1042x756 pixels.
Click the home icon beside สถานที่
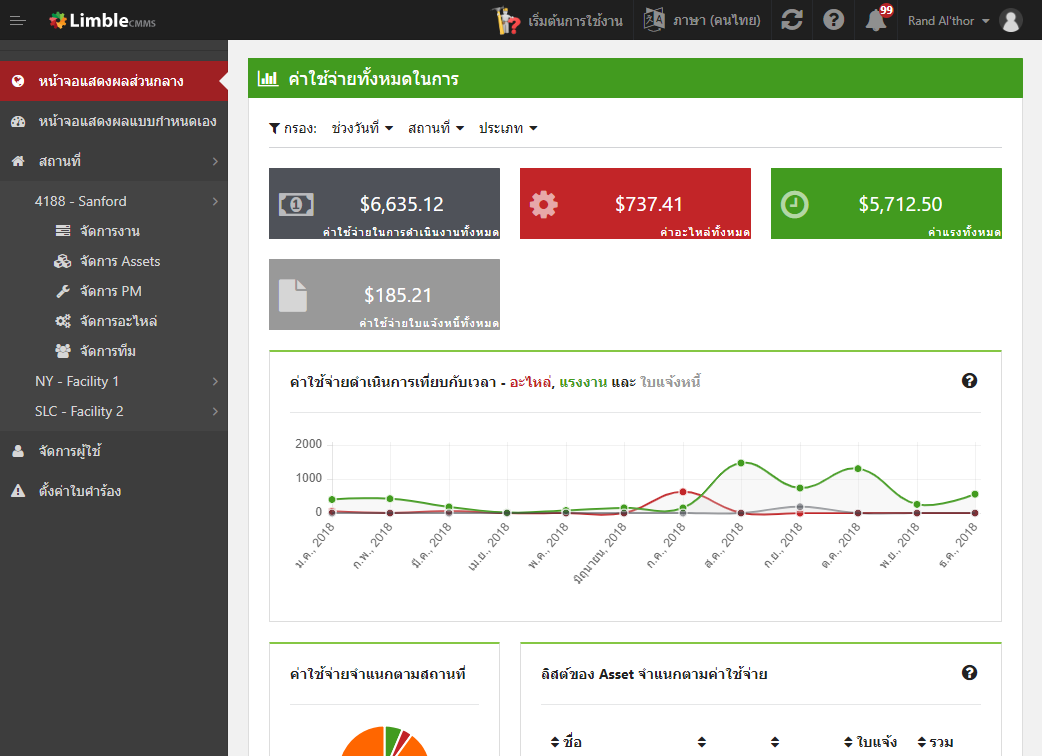(x=18, y=161)
